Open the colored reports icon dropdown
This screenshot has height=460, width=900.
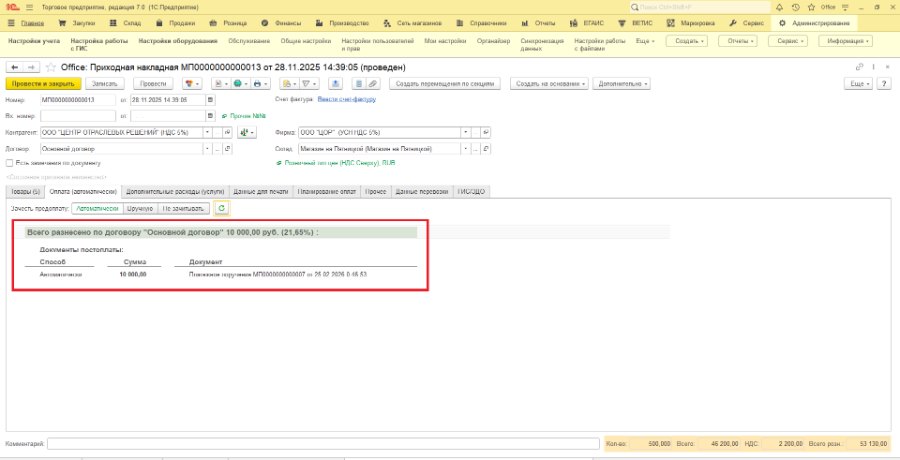coord(192,84)
